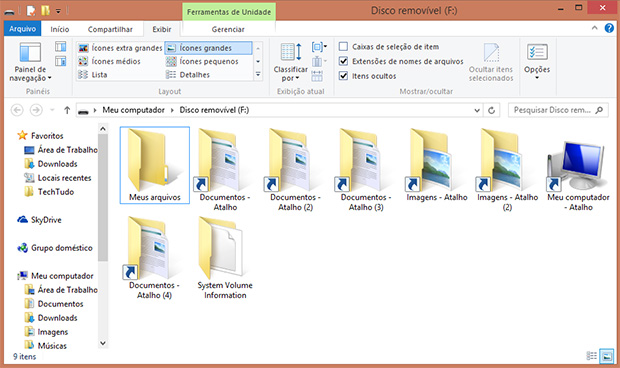Collapse the ribbon with the chevron
Image resolution: width=620 pixels, height=368 pixels.
[594, 28]
